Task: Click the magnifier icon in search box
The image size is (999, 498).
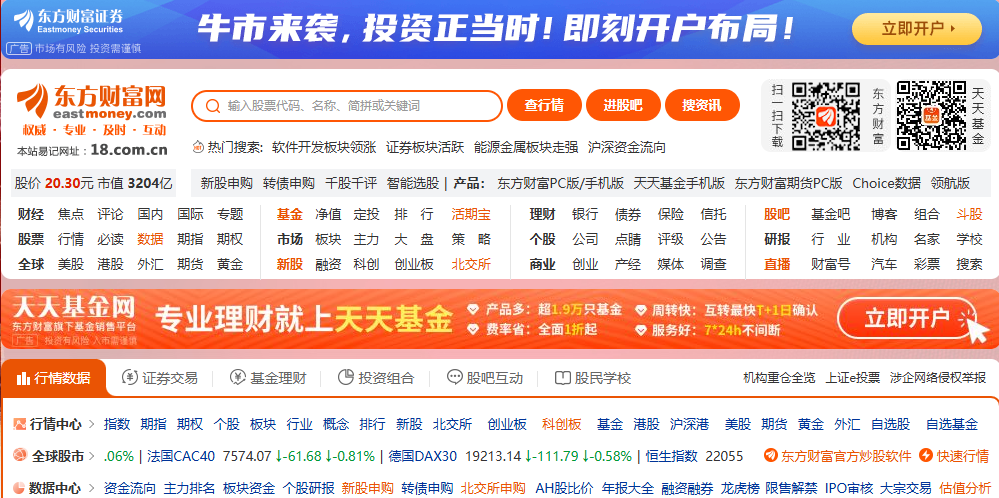Action: [213, 106]
